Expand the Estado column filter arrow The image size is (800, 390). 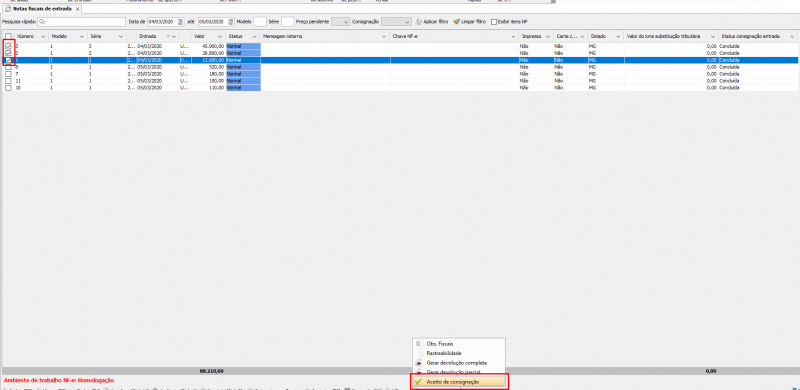618,36
